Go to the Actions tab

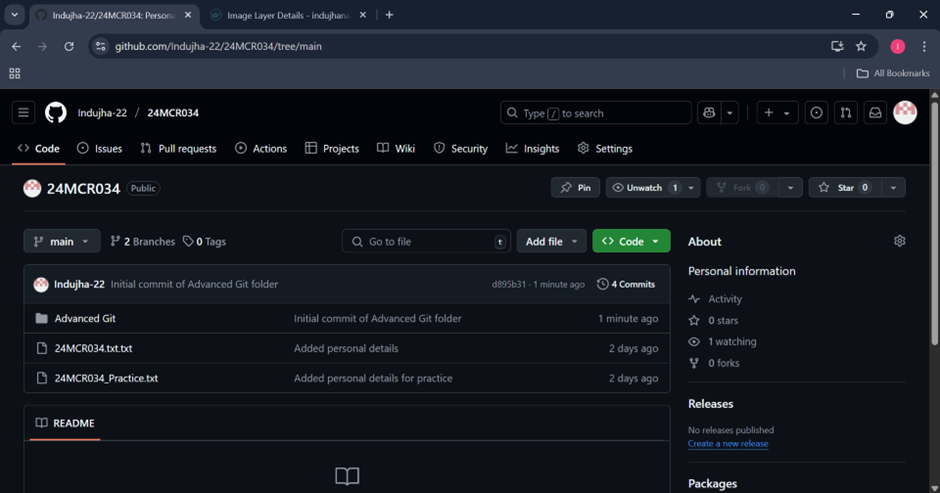coord(261,149)
